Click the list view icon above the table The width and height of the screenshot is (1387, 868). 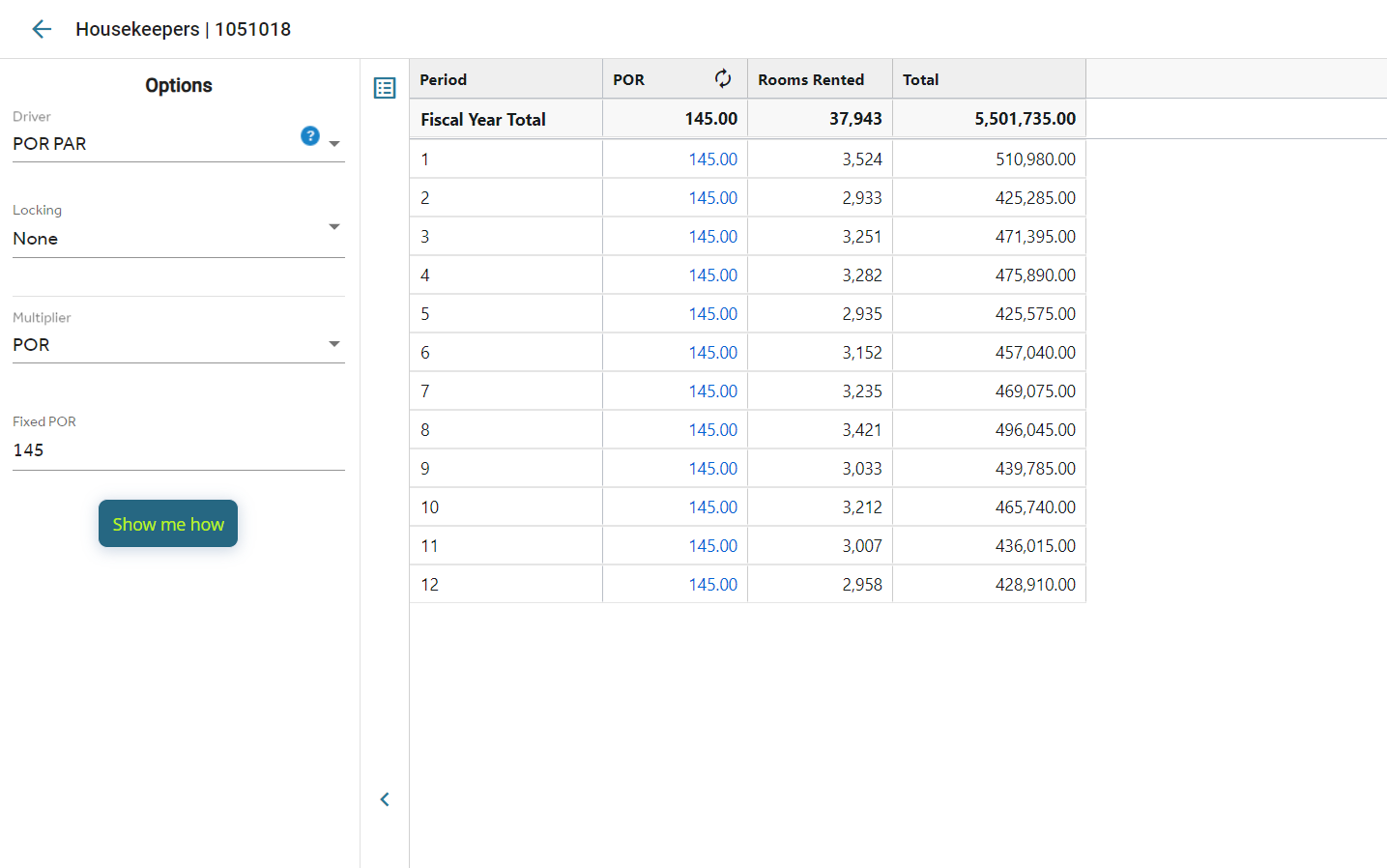[385, 88]
